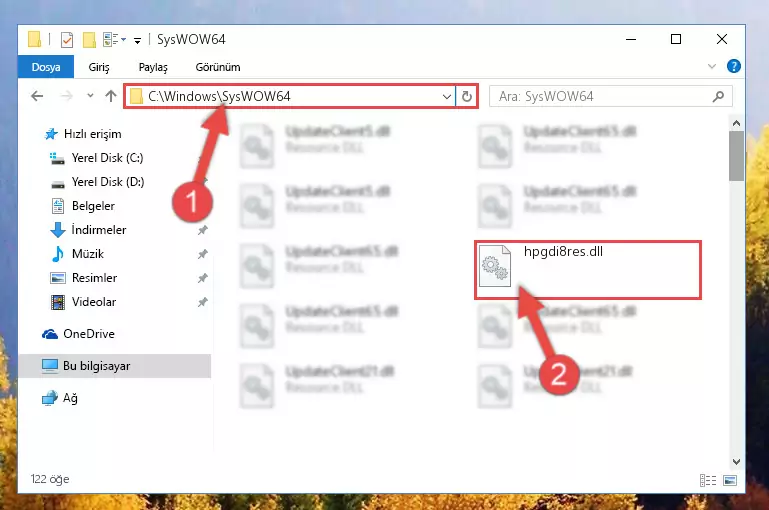769x510 pixels.
Task: Click the hpgdi8res.dll gear file icon
Action: pyautogui.click(x=494, y=266)
